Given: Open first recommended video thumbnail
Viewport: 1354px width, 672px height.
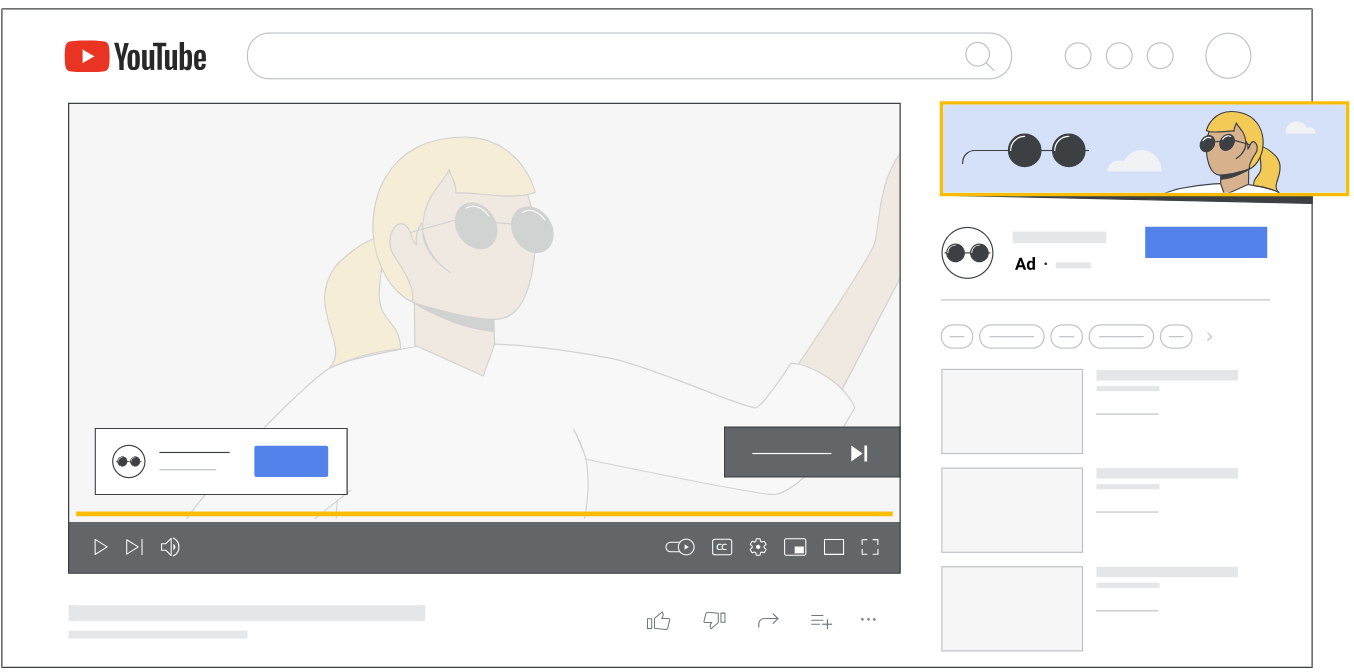Looking at the screenshot, I should click(1012, 411).
